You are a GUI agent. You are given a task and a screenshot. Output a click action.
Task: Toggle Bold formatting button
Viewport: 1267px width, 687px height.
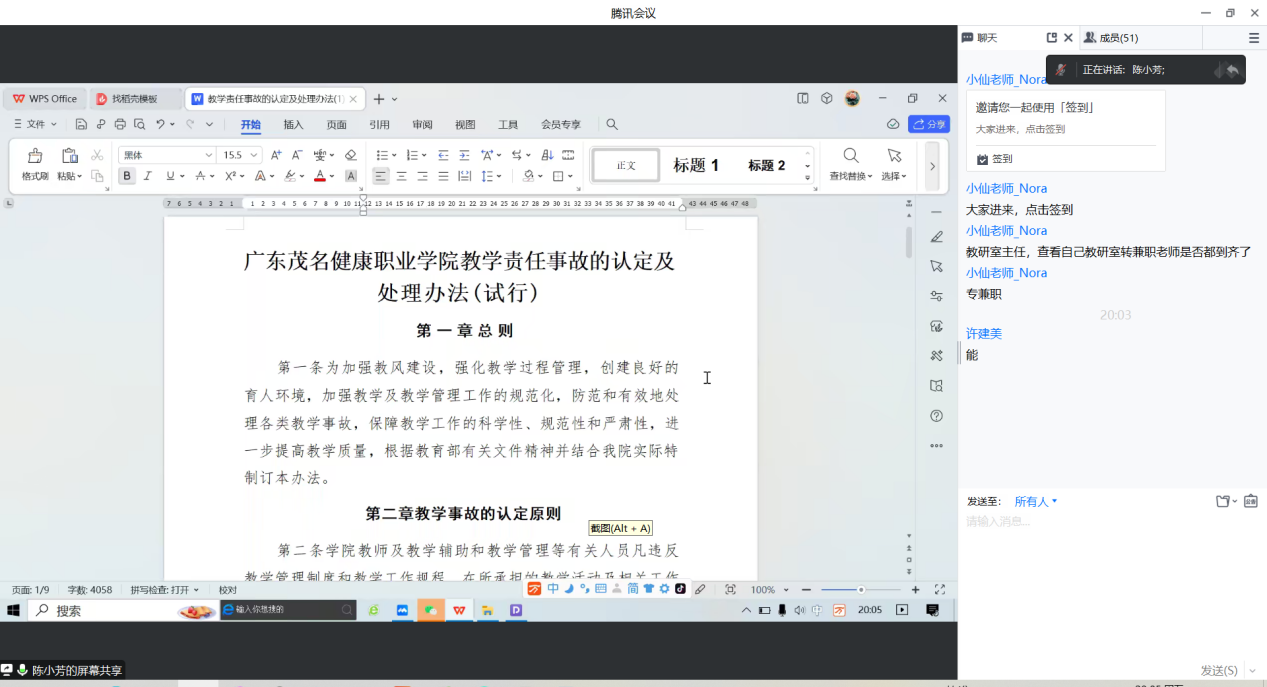point(127,176)
